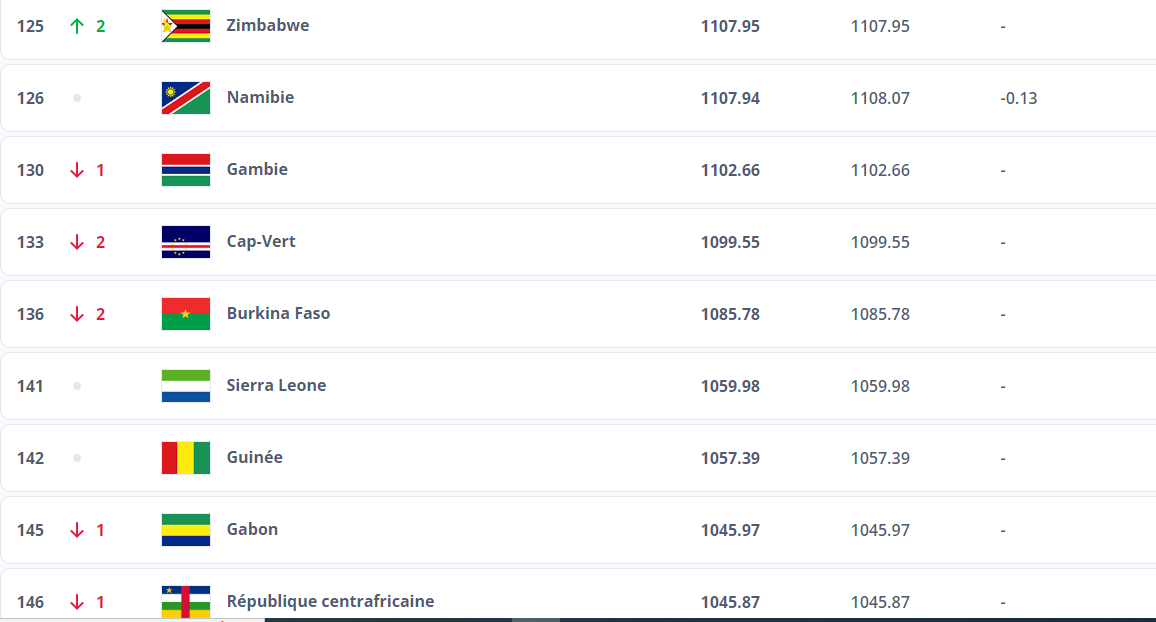Screen dimensions: 1156x622
Task: Select the République centrafricaine team name
Action: pyautogui.click(x=330, y=602)
